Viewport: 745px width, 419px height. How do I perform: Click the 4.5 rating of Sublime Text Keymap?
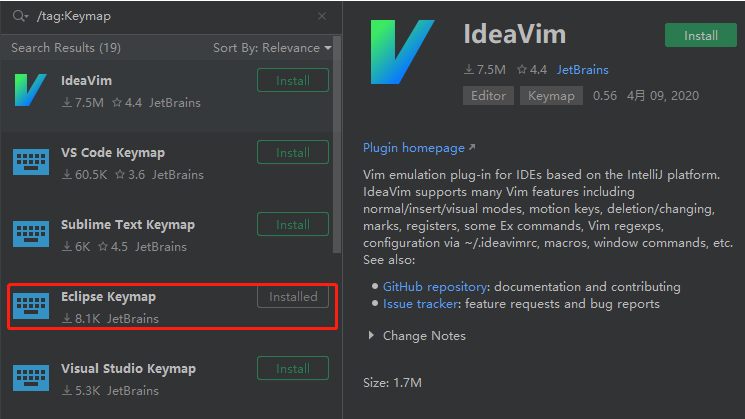113,247
